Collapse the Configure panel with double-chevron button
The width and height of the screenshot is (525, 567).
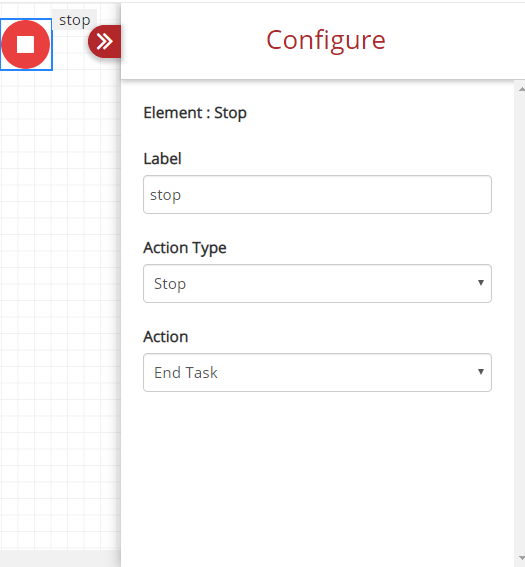point(104,42)
